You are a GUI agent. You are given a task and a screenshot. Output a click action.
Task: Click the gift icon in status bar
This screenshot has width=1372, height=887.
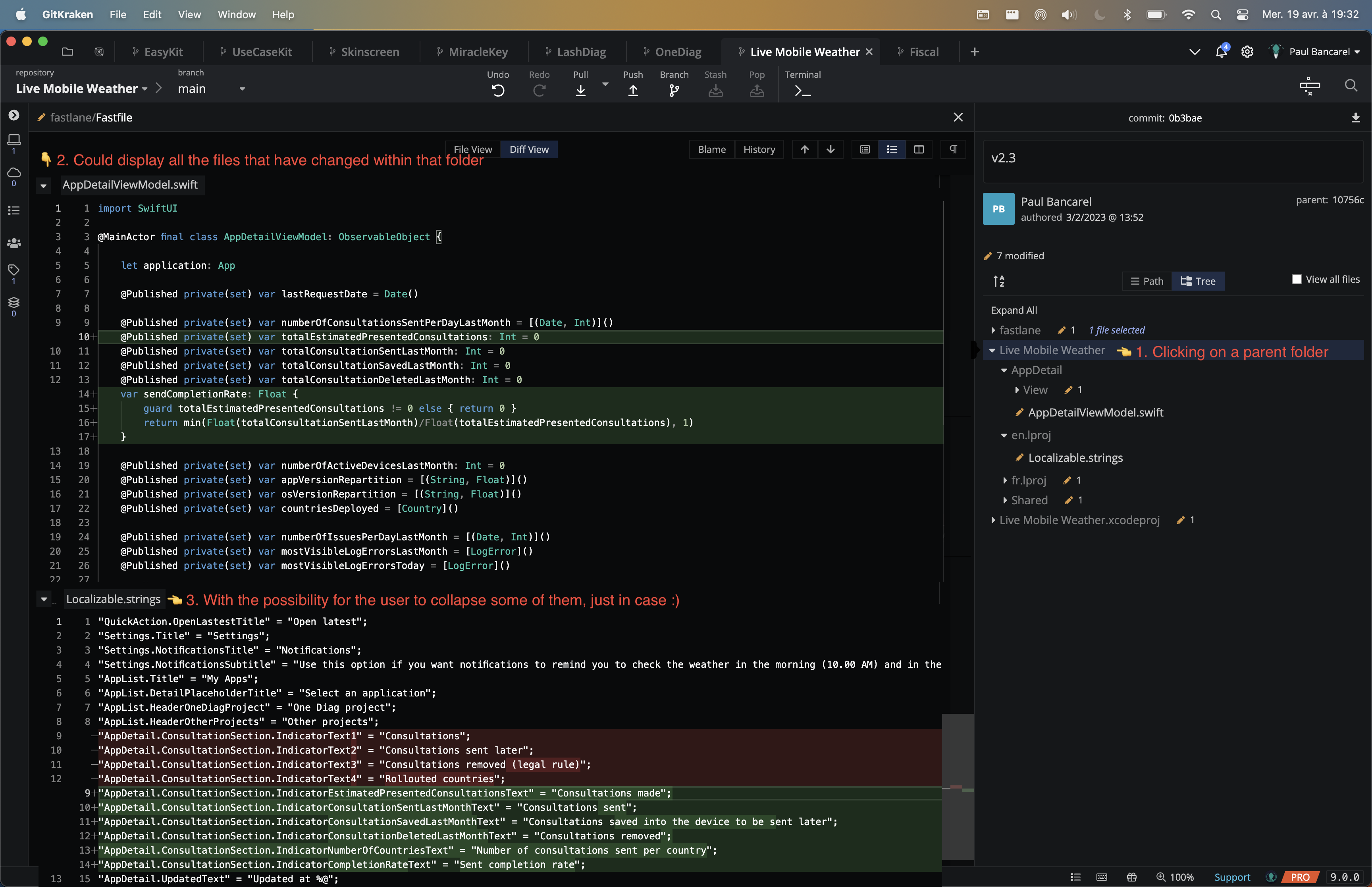[1131, 877]
